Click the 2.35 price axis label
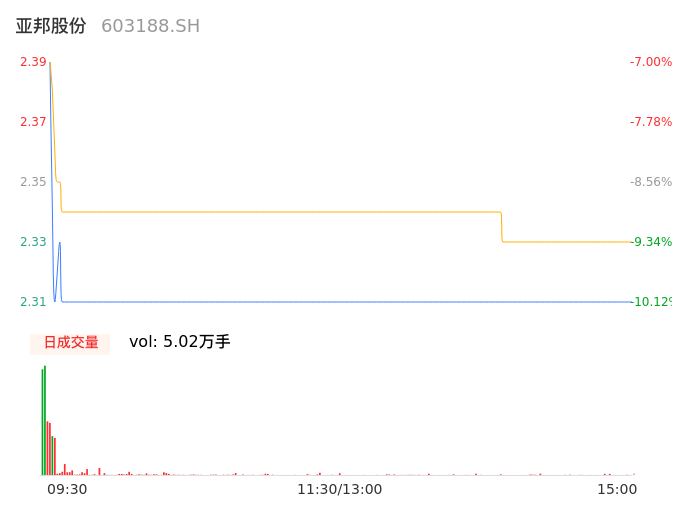This screenshot has height=524, width=686. (33, 182)
